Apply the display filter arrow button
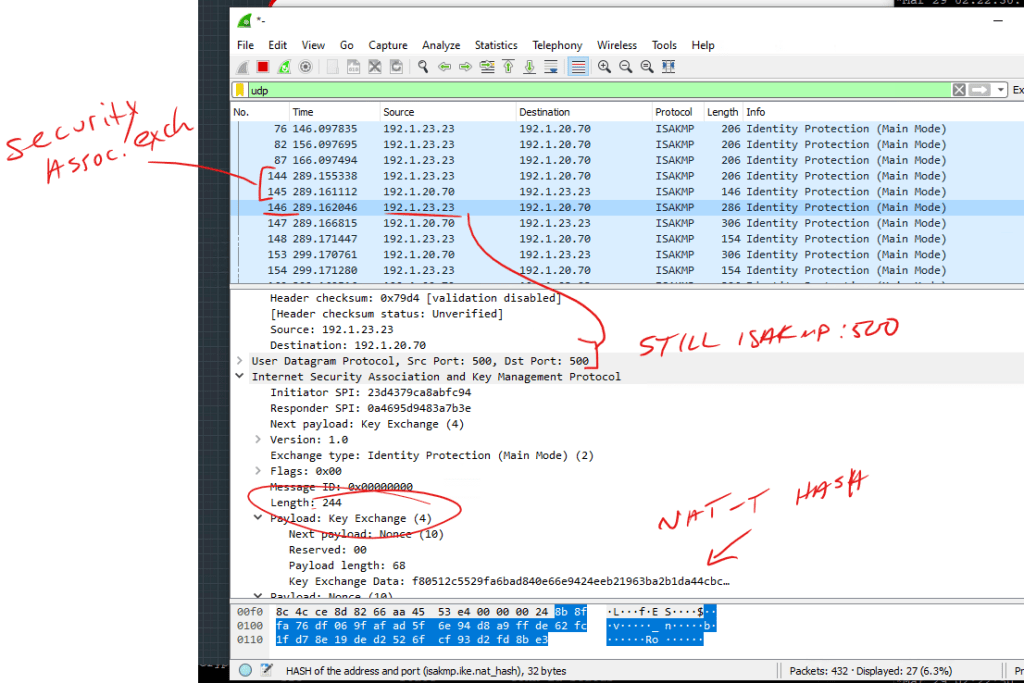The height and width of the screenshot is (683, 1024). pos(980,90)
